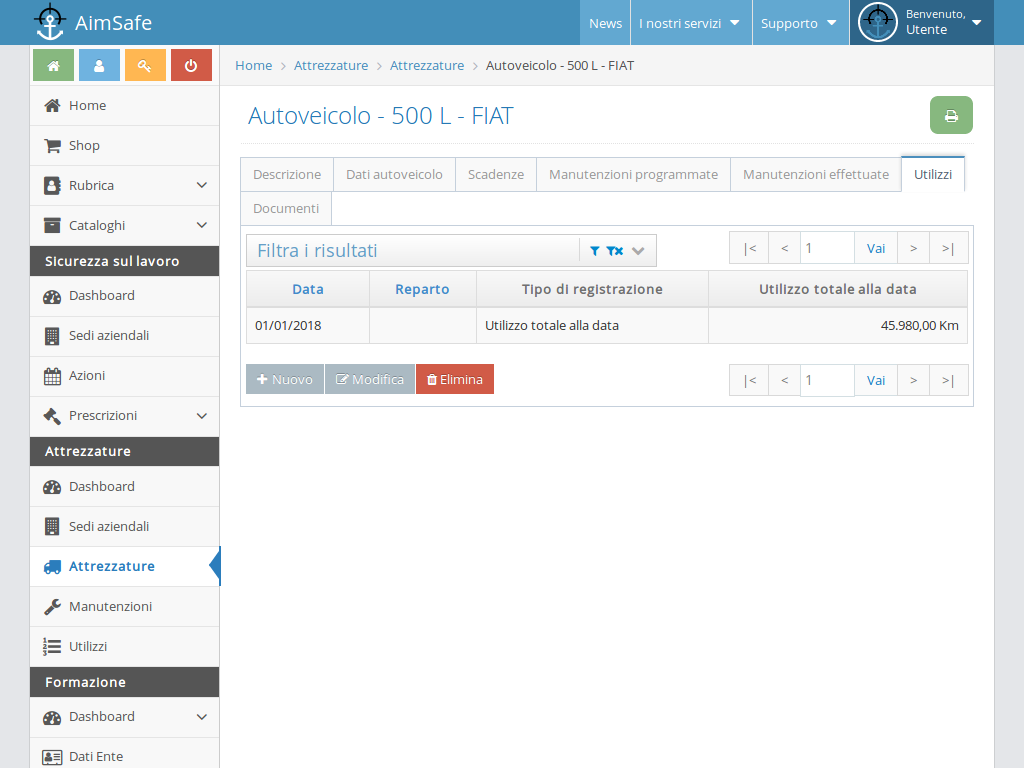Screen dimensions: 1024x768
Task: Click the Home breadcrumb link
Action: 253,65
